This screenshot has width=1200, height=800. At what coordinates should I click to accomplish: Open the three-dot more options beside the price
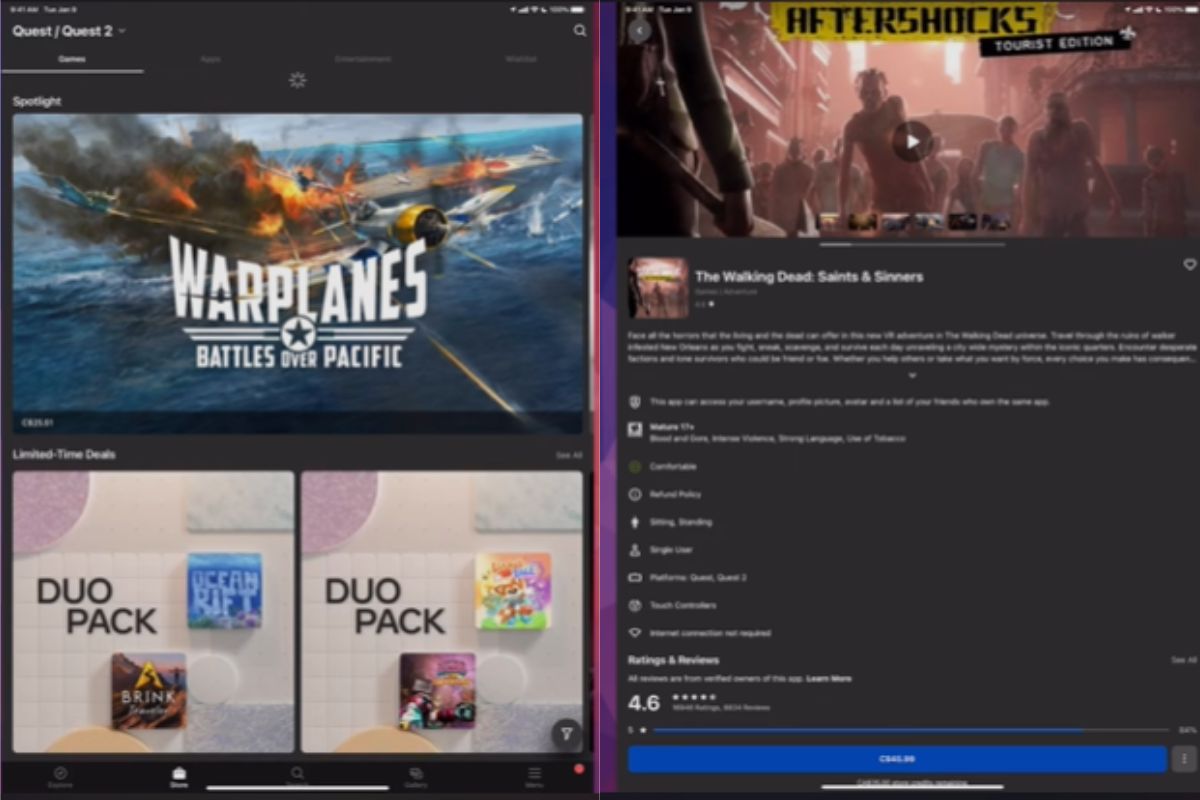tap(1183, 759)
